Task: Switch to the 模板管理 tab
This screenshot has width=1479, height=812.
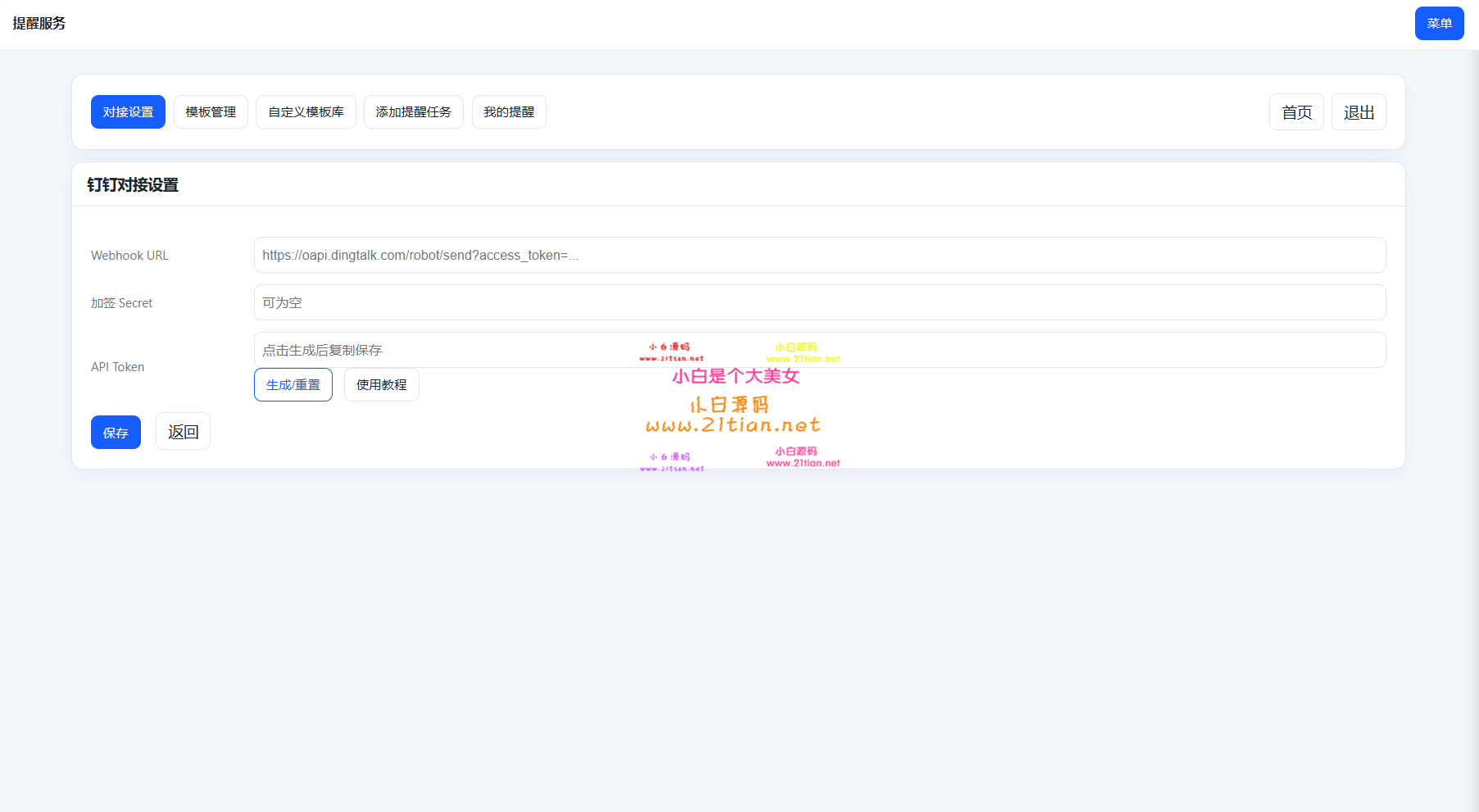Action: click(x=211, y=112)
